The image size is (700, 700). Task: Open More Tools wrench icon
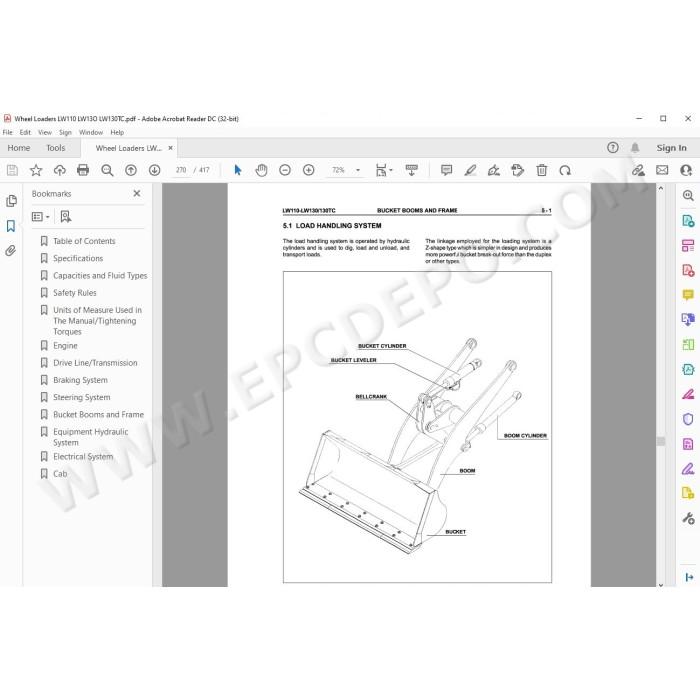tap(688, 518)
